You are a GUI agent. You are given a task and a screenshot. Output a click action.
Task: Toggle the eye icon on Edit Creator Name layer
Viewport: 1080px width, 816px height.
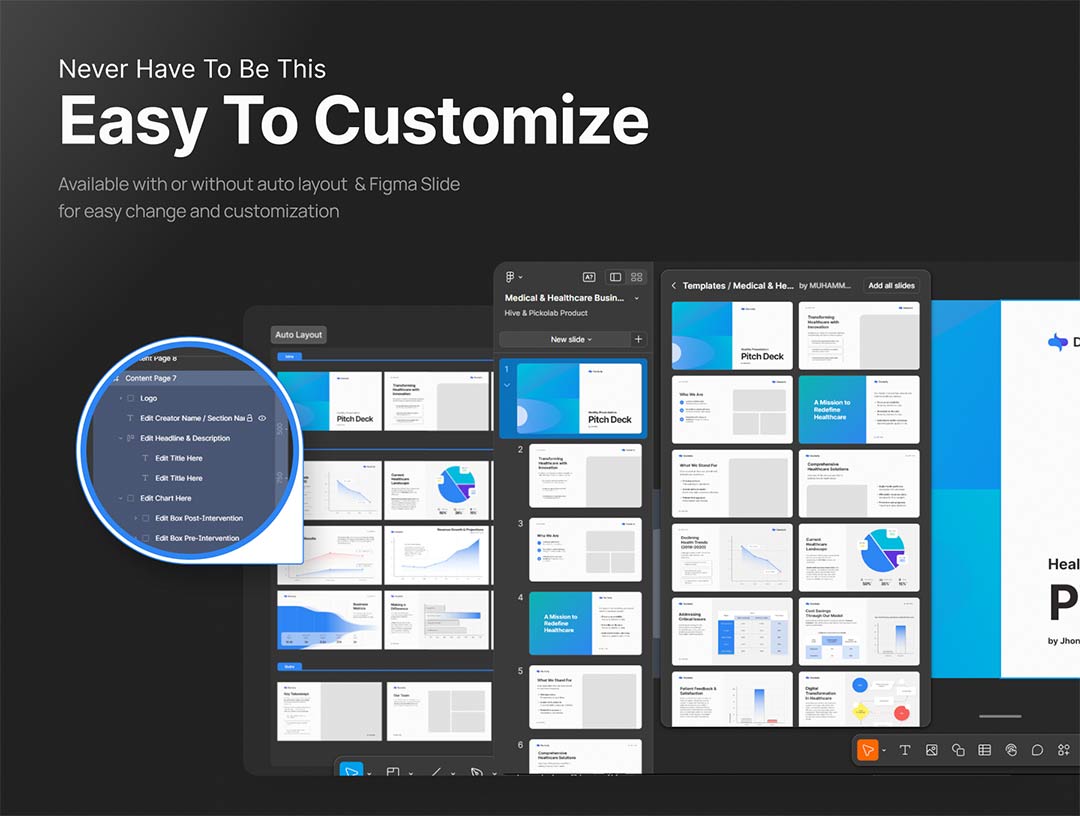coord(262,418)
